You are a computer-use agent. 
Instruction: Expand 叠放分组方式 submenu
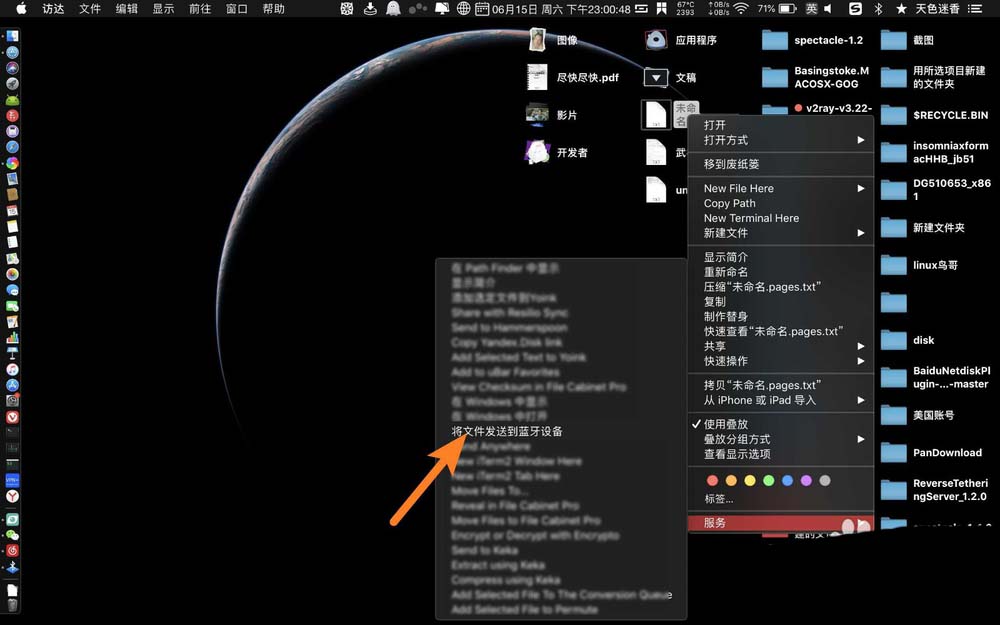780,439
